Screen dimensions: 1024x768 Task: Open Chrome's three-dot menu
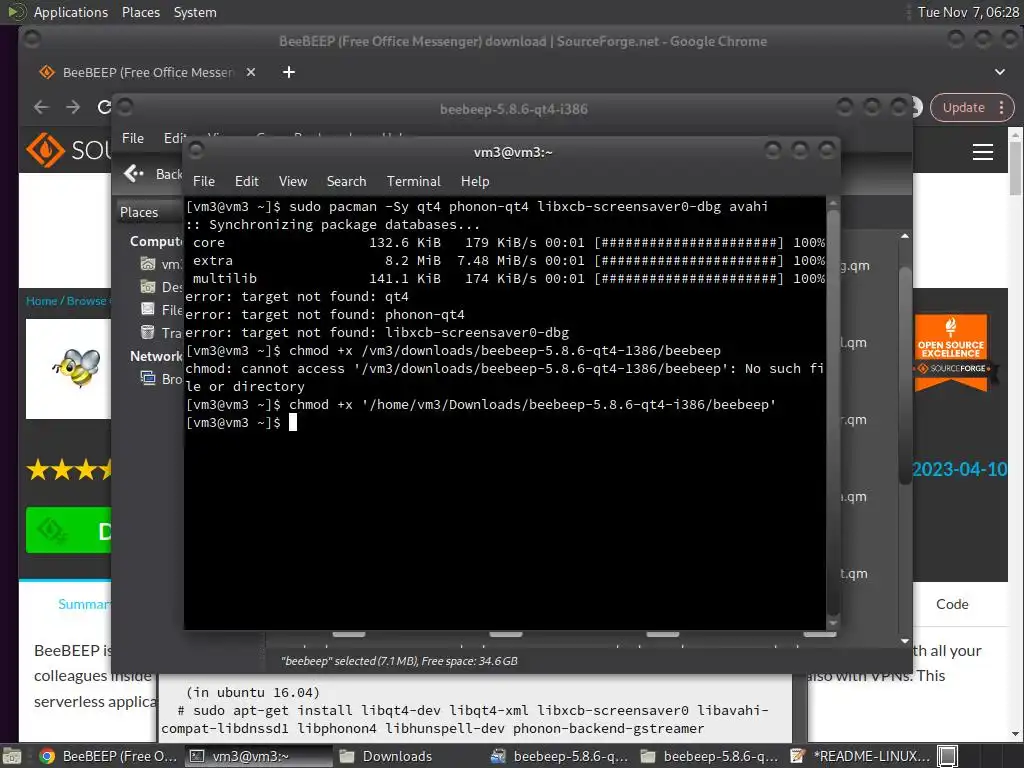(1001, 108)
